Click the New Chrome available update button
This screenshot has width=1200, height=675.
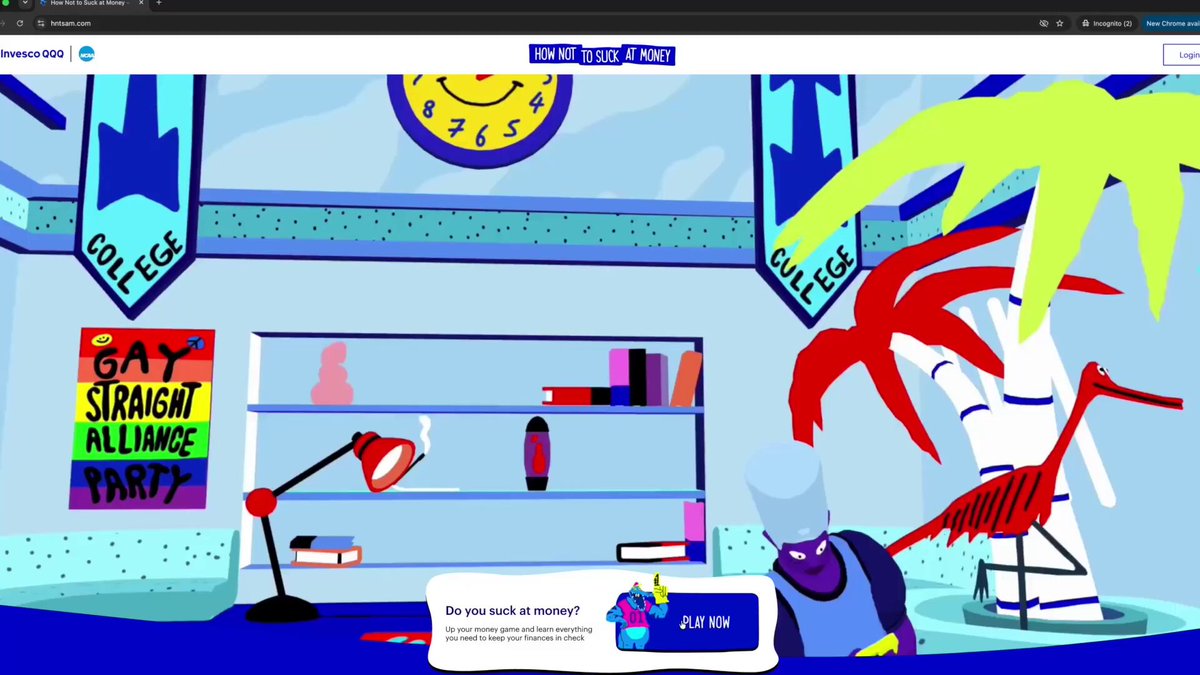click(1171, 23)
